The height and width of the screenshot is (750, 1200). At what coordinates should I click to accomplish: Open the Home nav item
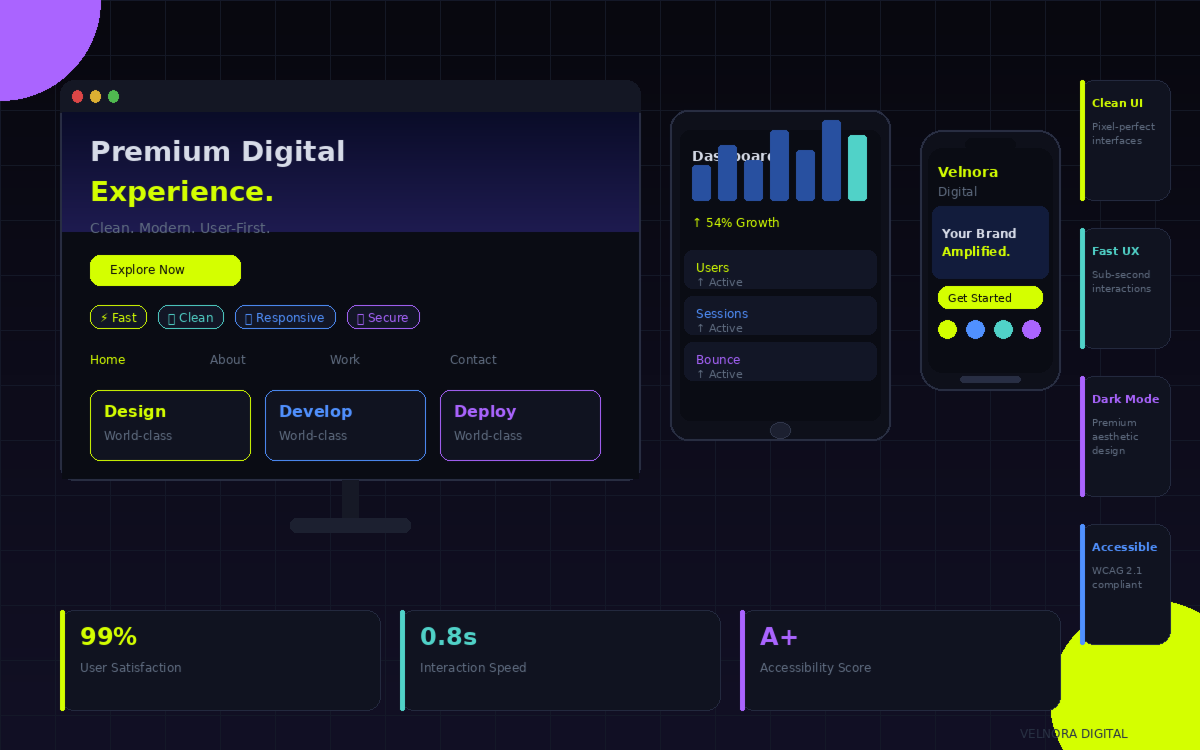[108, 360]
